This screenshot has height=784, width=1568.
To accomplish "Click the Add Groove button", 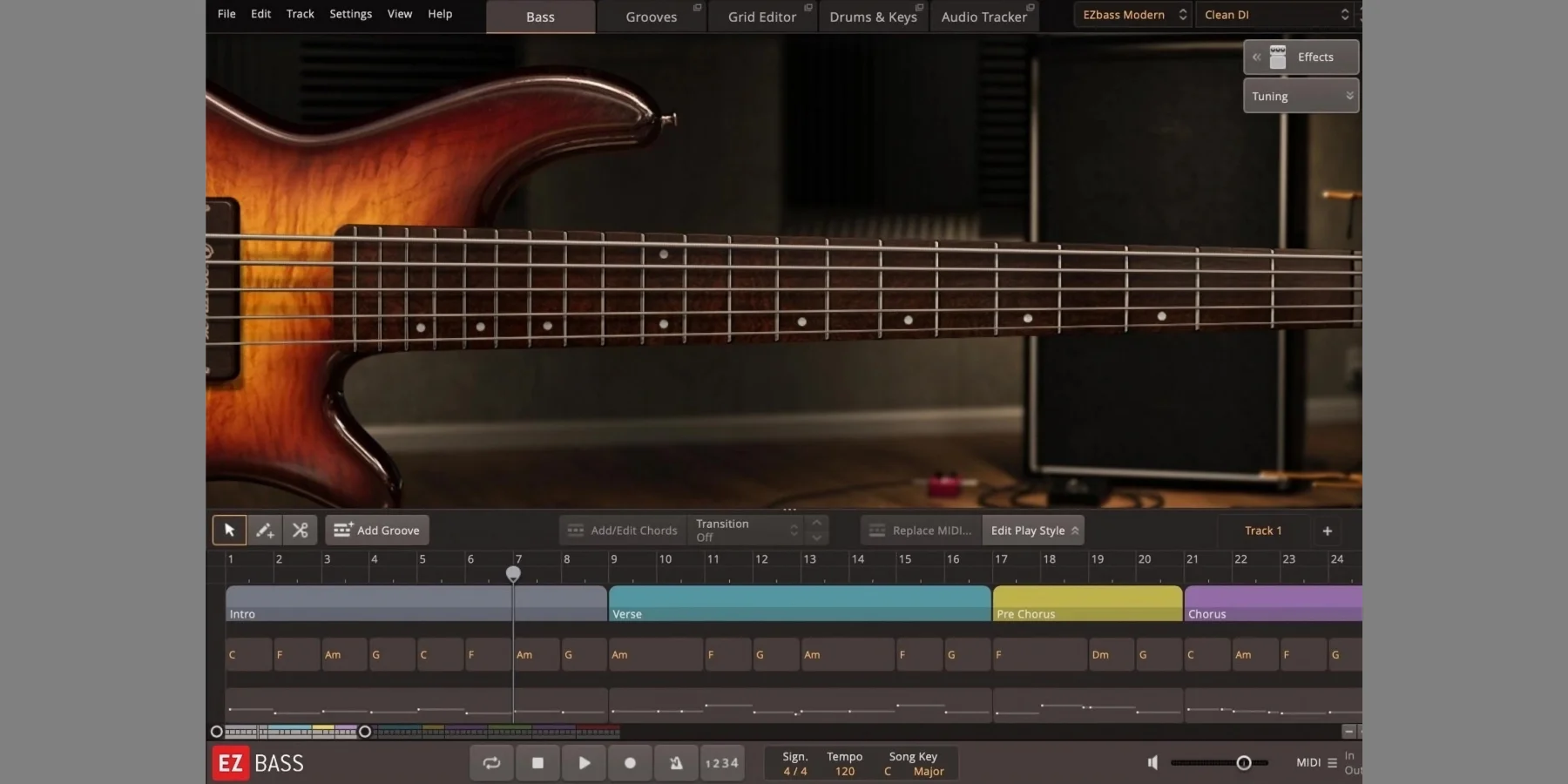I will pos(377,530).
